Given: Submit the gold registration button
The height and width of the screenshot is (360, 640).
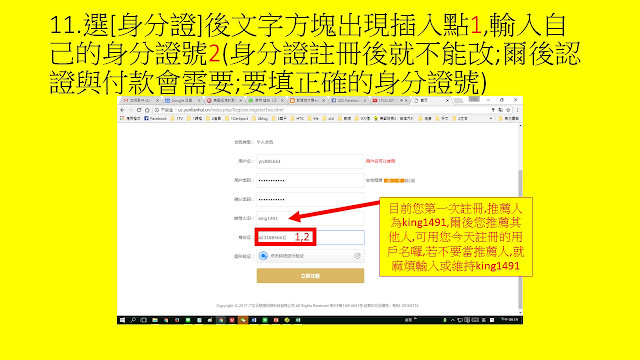Looking at the screenshot, I should pyautogui.click(x=310, y=276).
